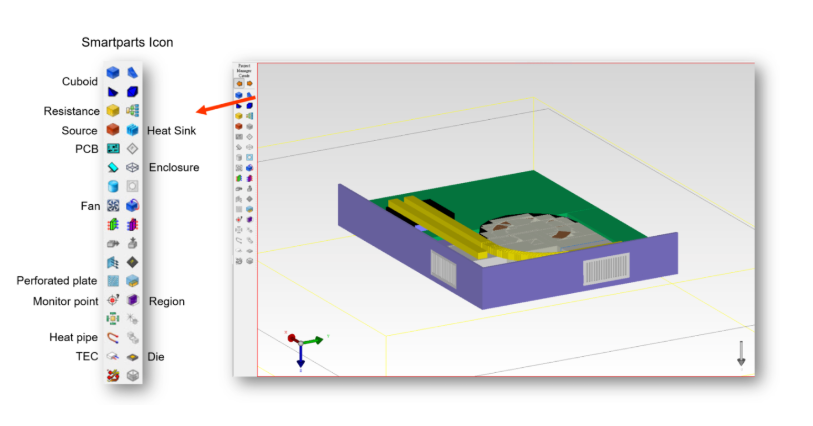813x426 pixels.
Task: Add a Perforated plate smartpart
Action: (x=113, y=281)
